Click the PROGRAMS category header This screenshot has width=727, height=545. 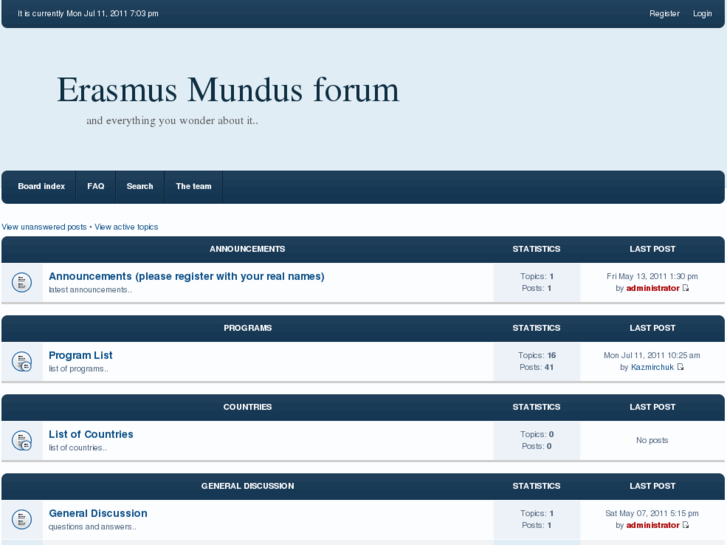click(x=248, y=328)
